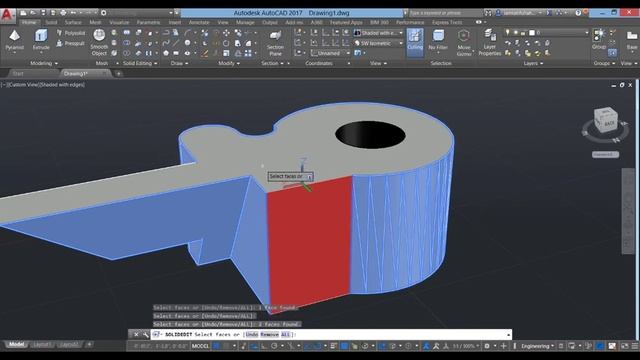
Task: Click the Undo option in command line
Action: click(252, 335)
